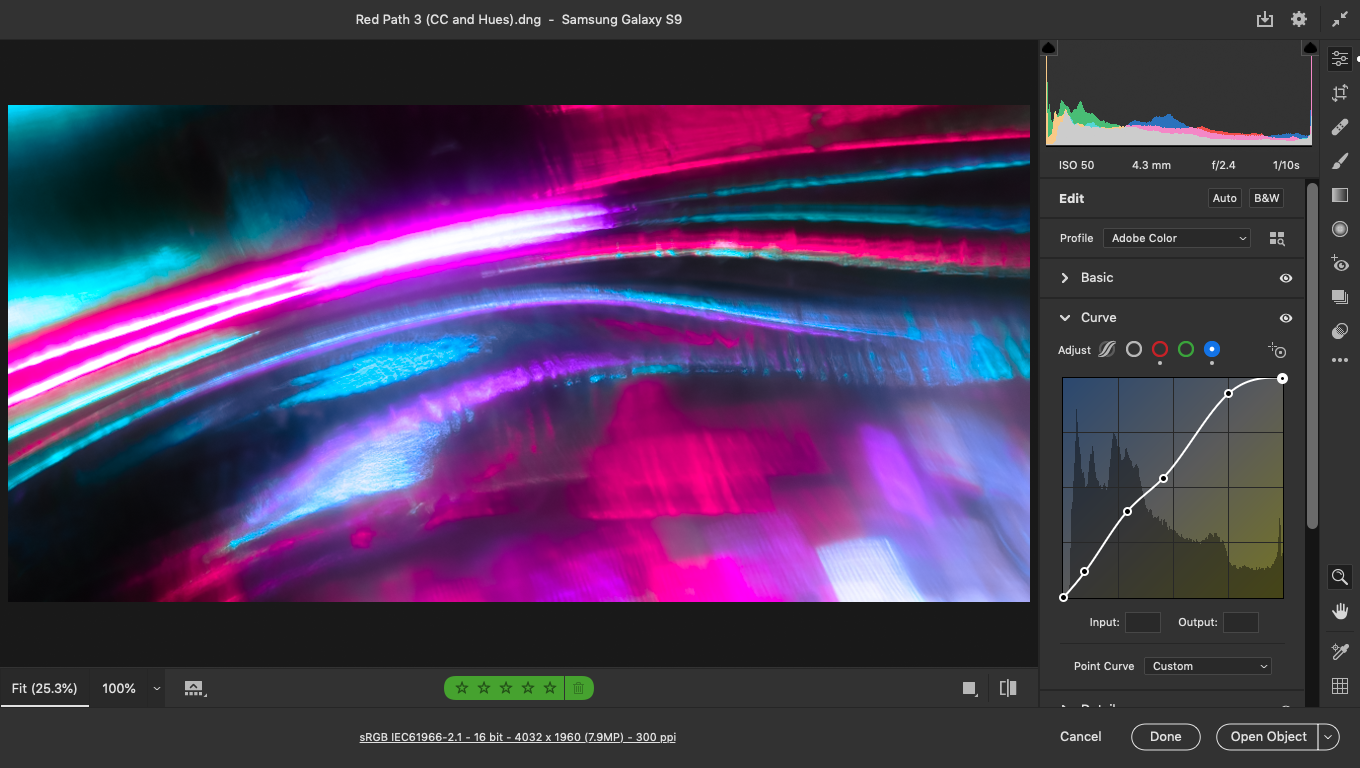Screen dimensions: 1360x768
Task: Open the Open Object options arrow
Action: click(x=1329, y=737)
